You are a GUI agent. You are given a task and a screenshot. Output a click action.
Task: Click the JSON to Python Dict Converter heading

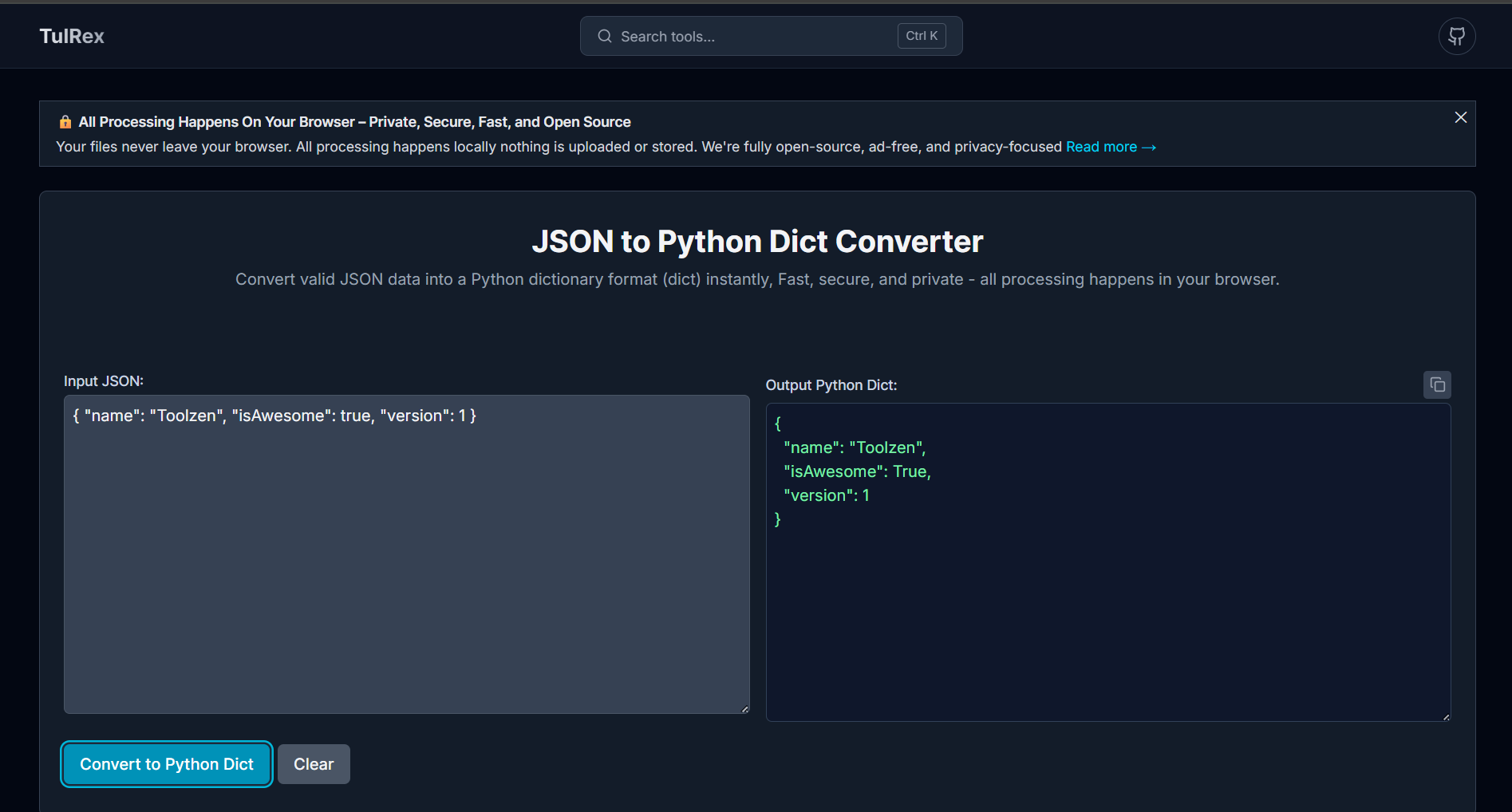click(757, 241)
